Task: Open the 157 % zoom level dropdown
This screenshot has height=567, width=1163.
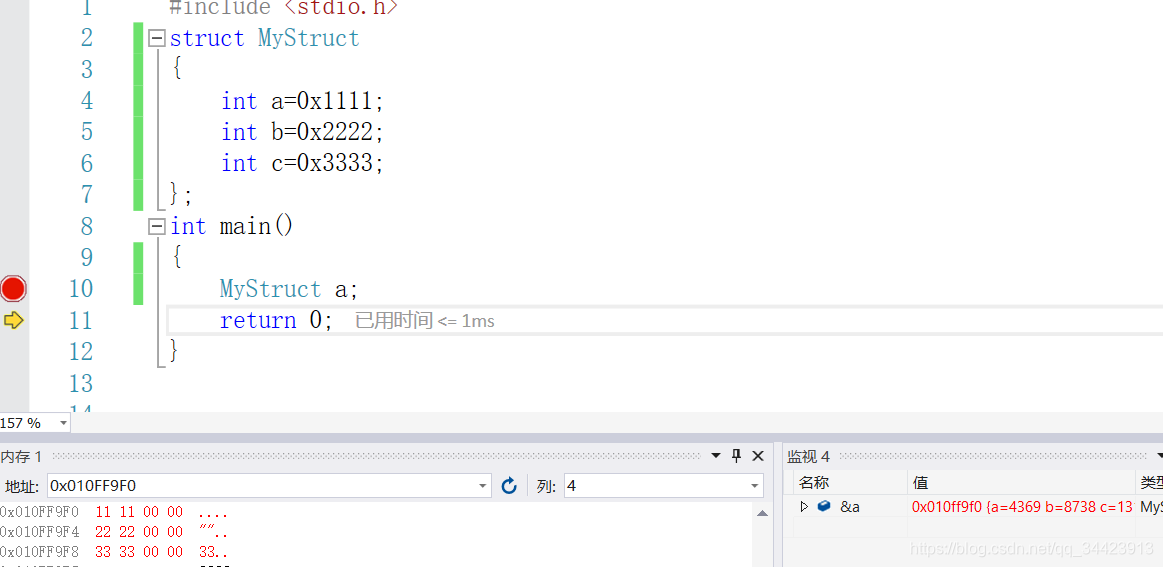Action: pos(63,423)
